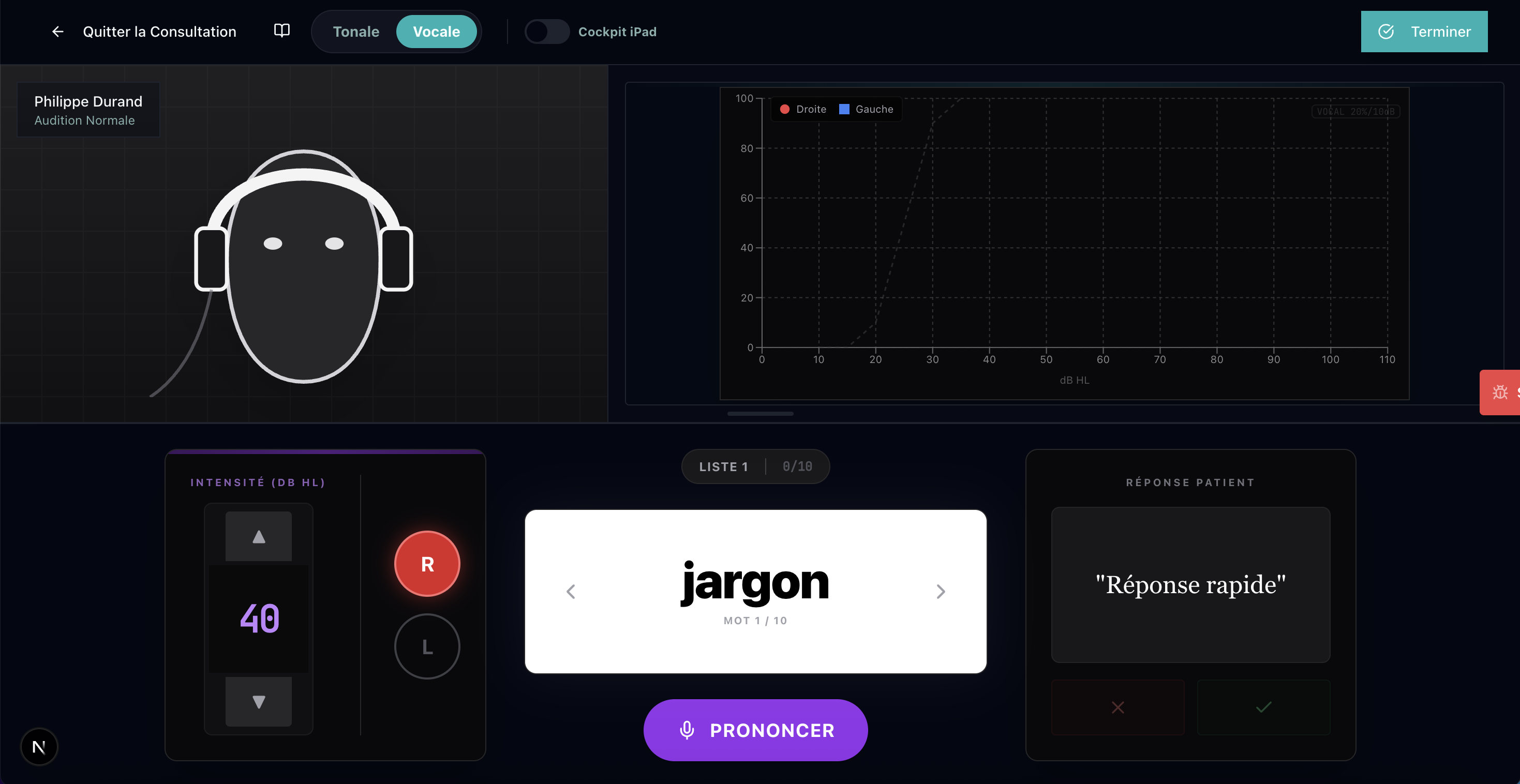Click the red bug report icon
The image size is (1520, 784).
(1499, 393)
